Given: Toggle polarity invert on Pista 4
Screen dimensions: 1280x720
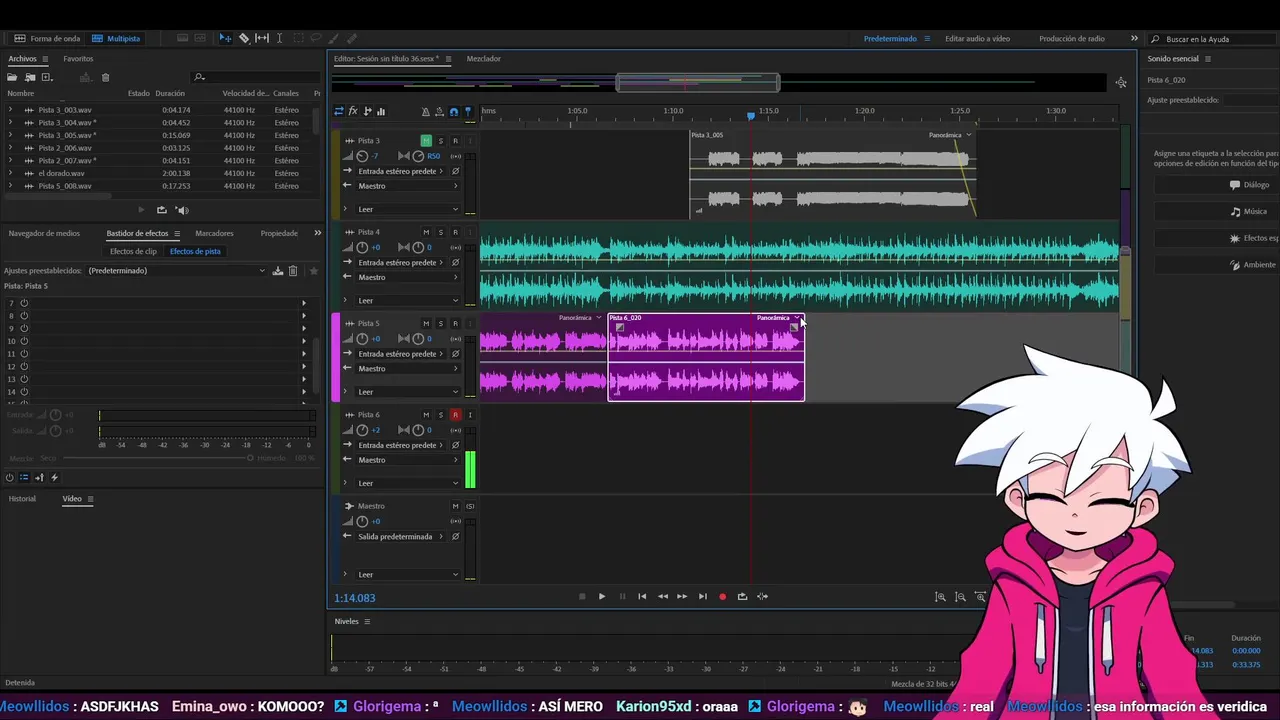Looking at the screenshot, I should coord(455,262).
